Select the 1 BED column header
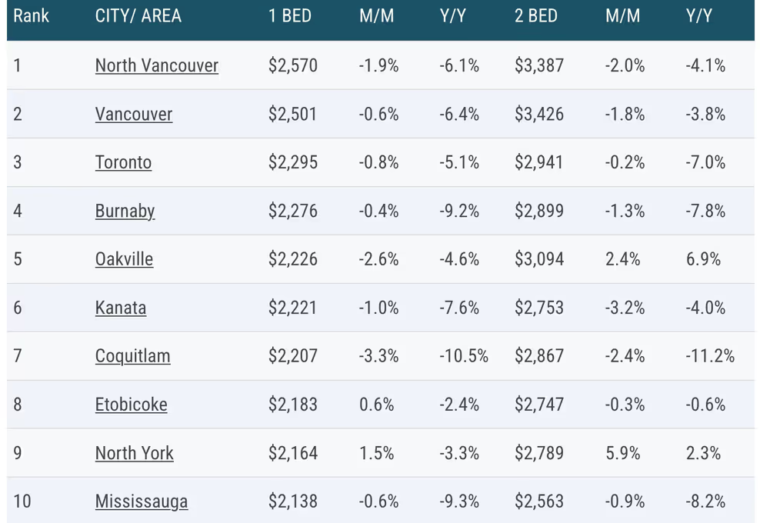This screenshot has height=523, width=760. click(288, 17)
